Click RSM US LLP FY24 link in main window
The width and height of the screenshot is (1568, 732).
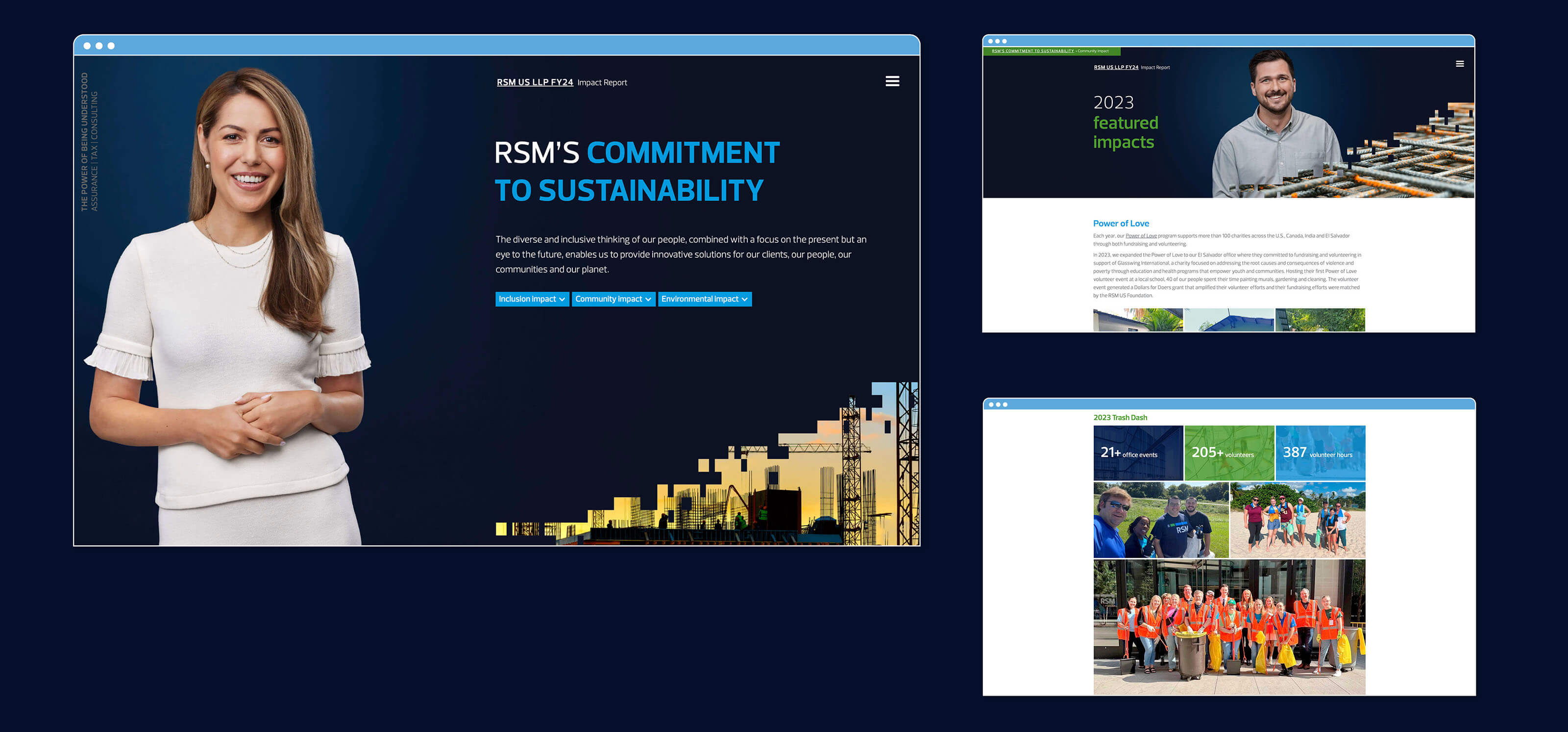(x=535, y=82)
